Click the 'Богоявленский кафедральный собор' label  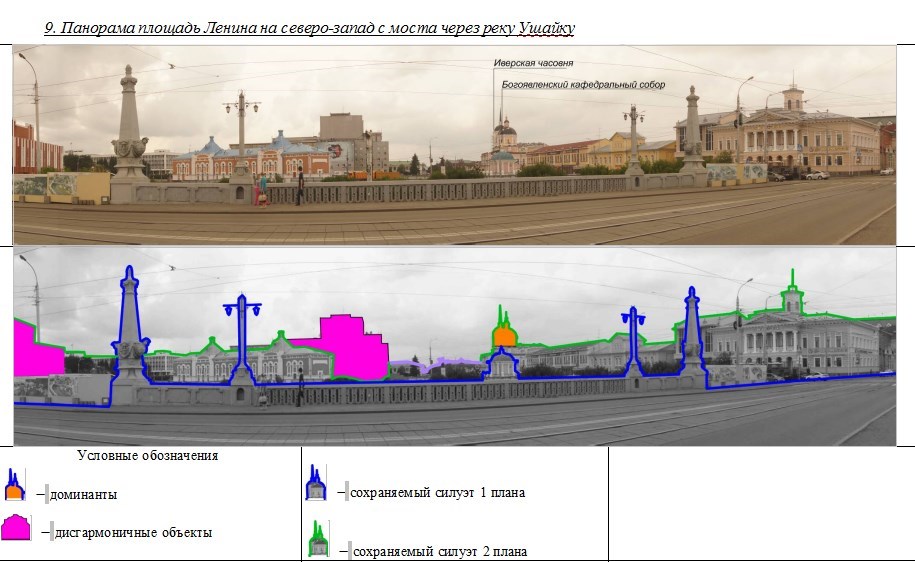(x=583, y=85)
